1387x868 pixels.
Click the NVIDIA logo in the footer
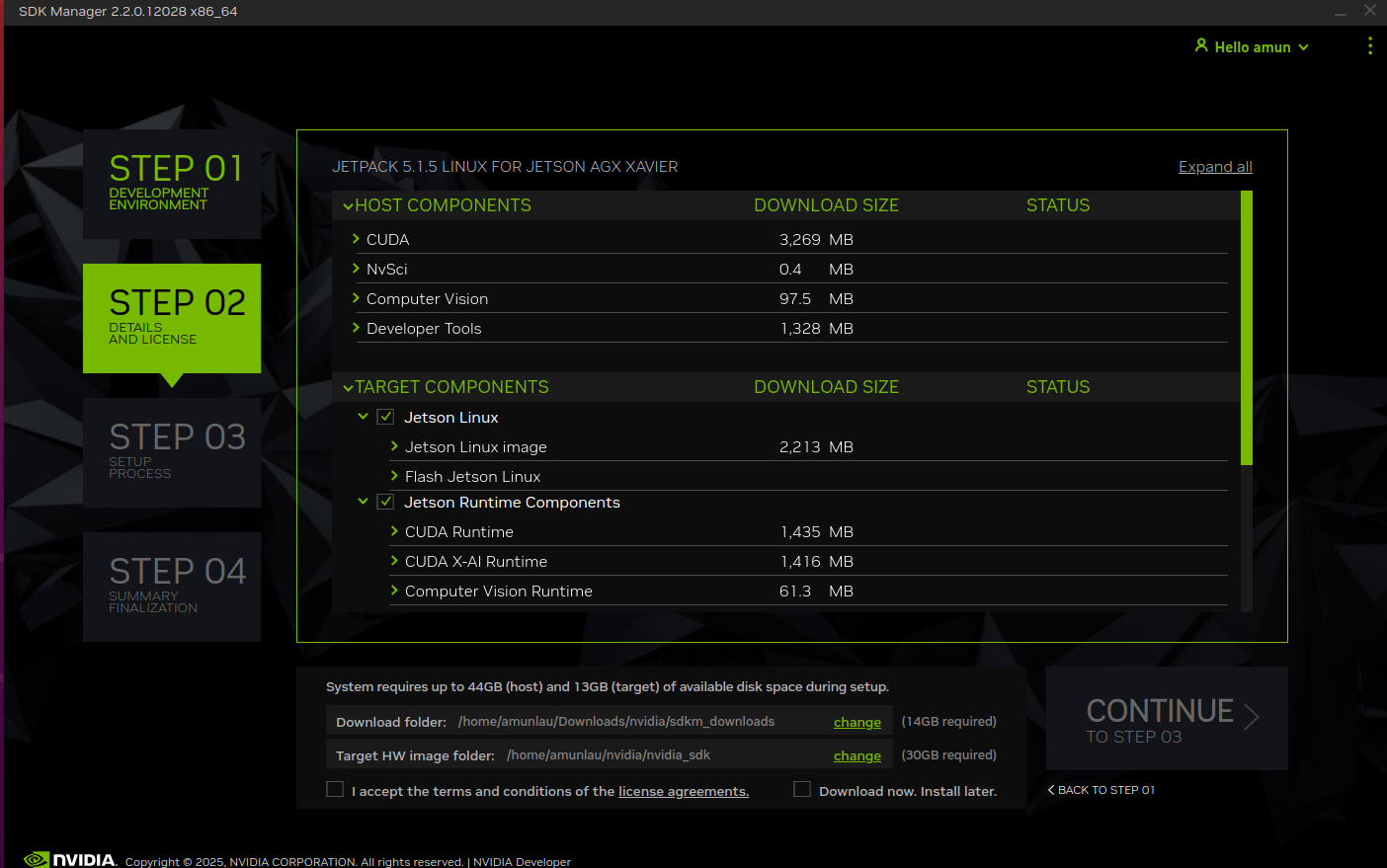[70, 860]
